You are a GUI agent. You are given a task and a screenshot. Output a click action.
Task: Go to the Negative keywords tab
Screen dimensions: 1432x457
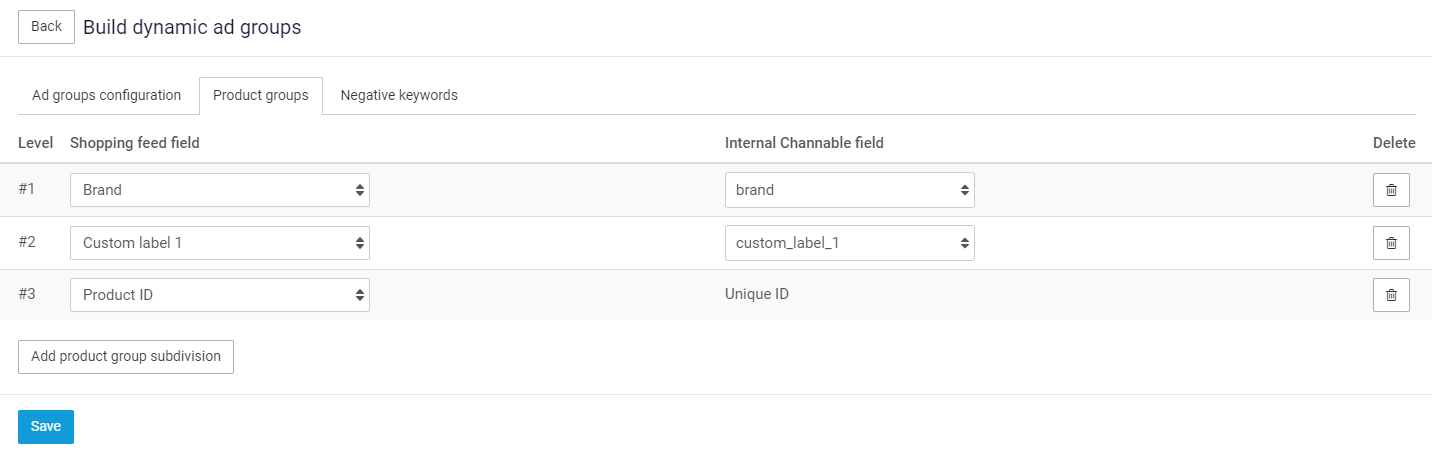(399, 96)
